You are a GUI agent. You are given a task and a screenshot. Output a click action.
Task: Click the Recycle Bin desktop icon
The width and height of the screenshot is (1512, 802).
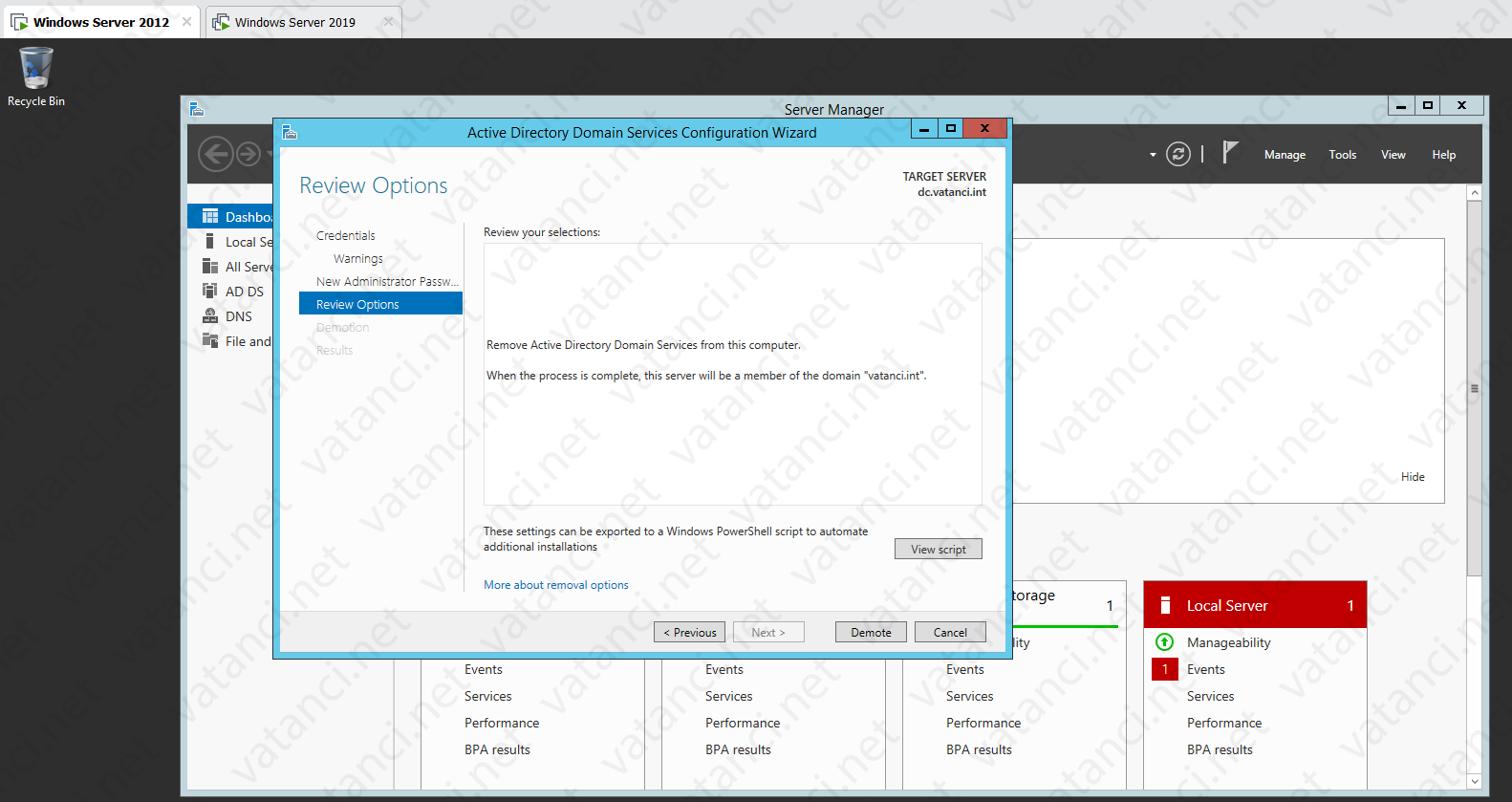(x=36, y=76)
